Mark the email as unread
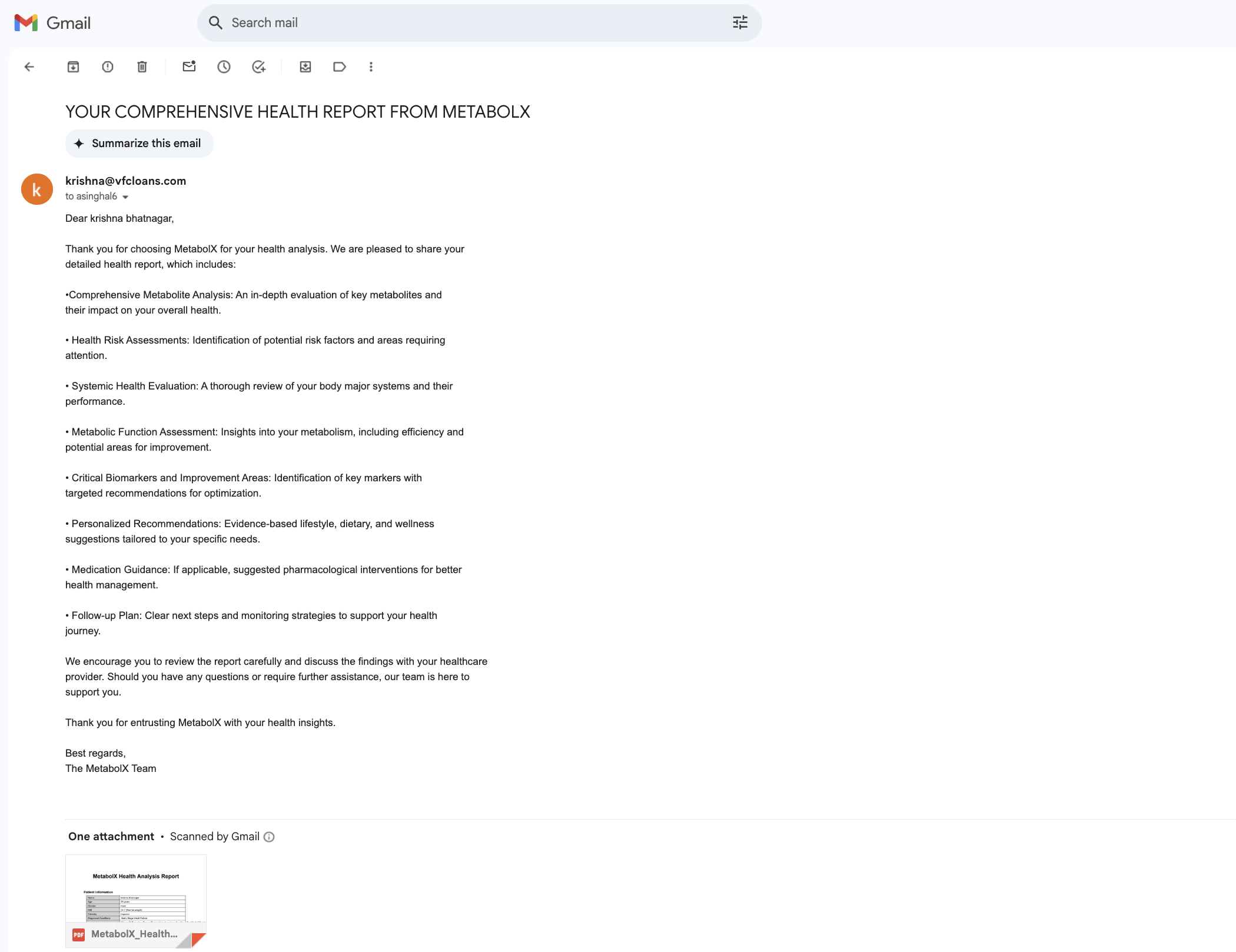1236x952 pixels. (x=189, y=67)
